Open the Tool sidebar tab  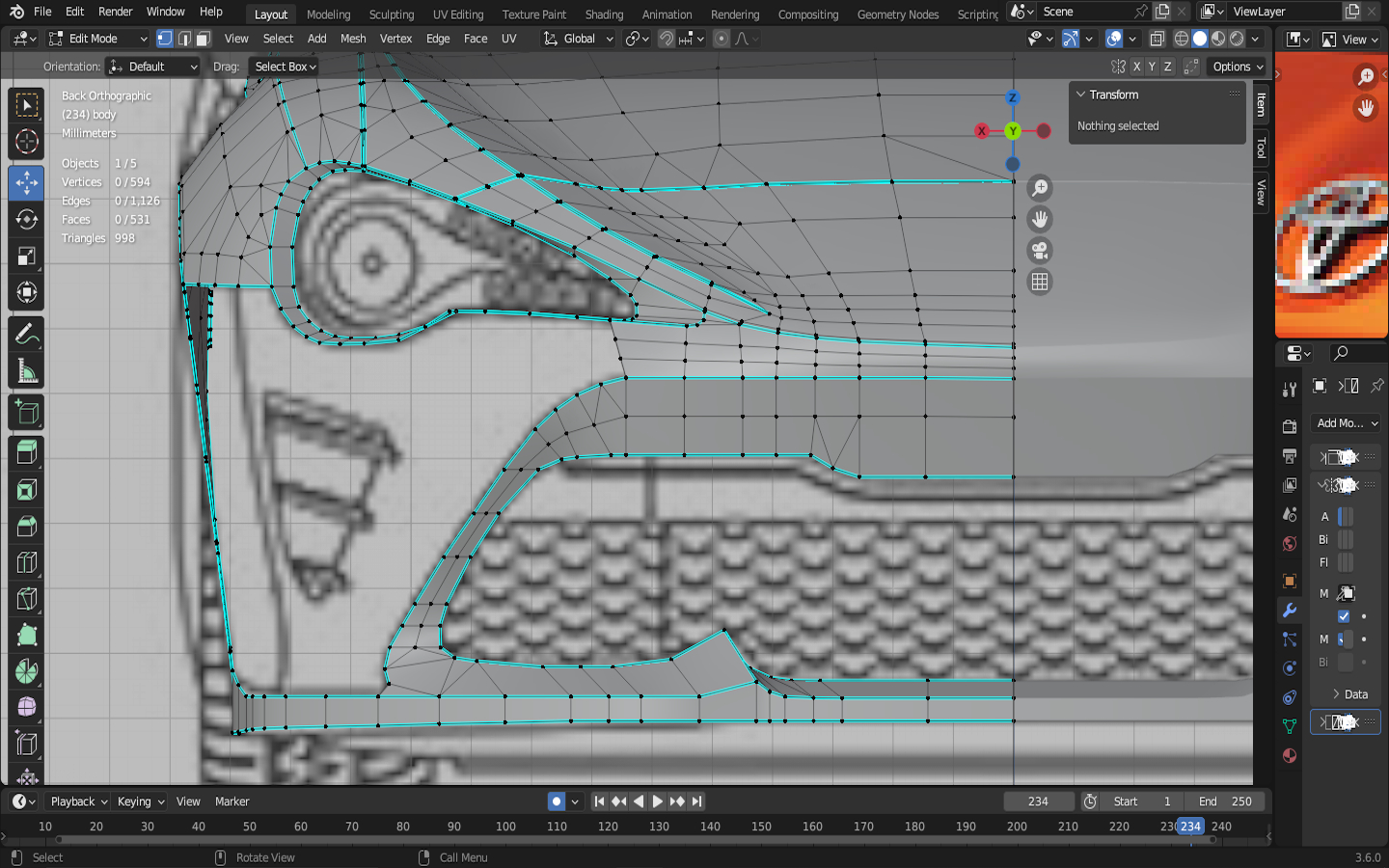point(1261,148)
